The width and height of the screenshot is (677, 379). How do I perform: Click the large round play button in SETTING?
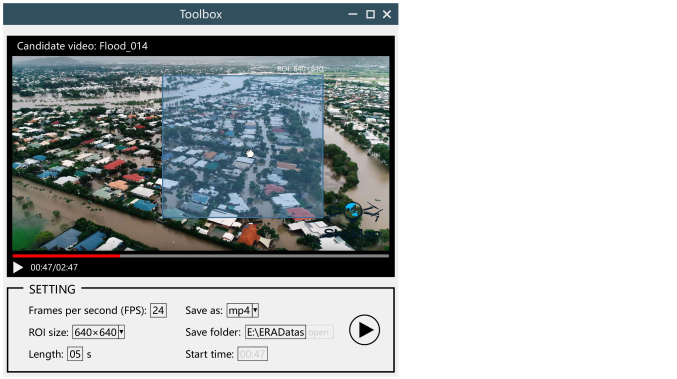[364, 330]
